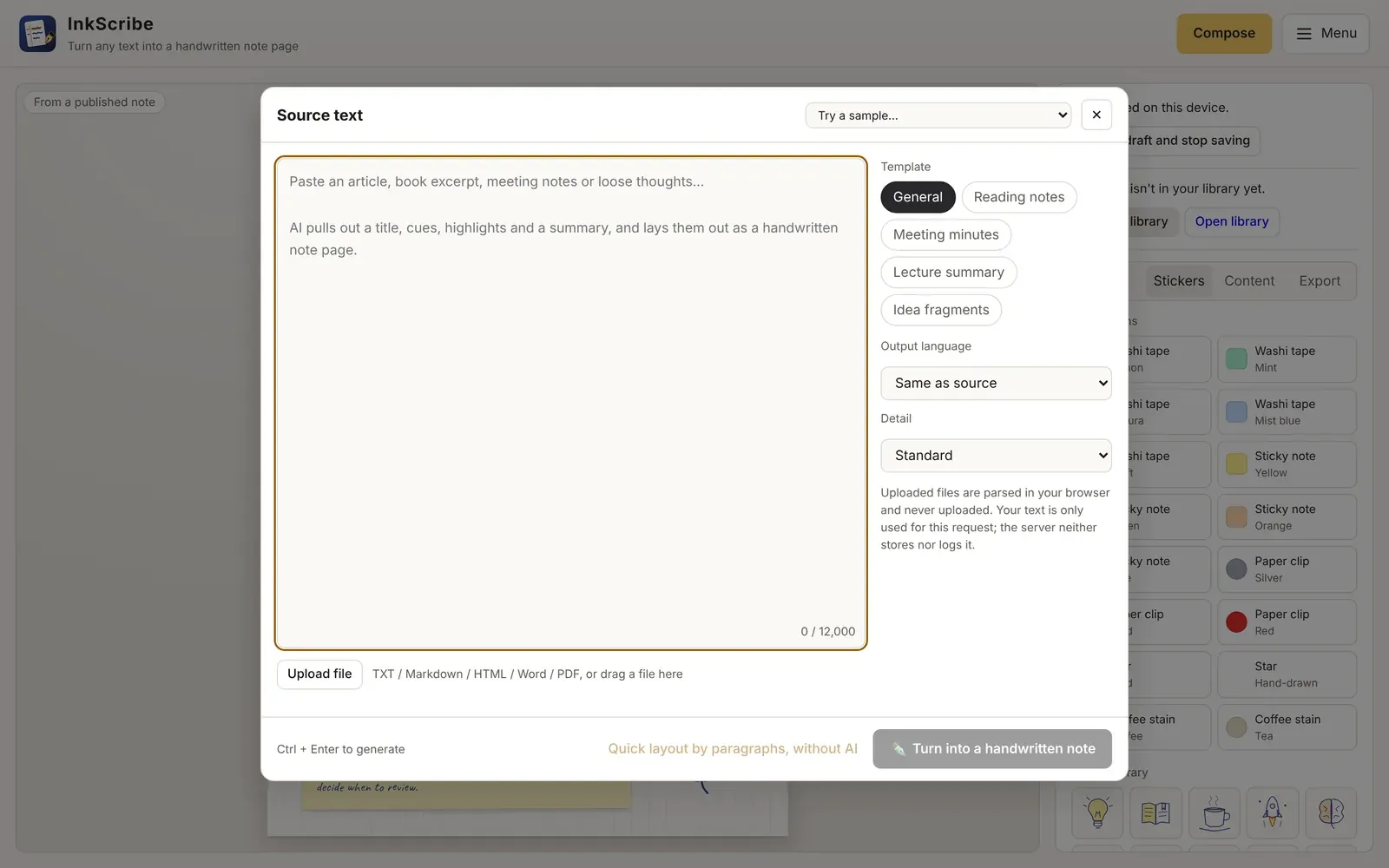Select the Lecture summary template
The height and width of the screenshot is (868, 1389).
(949, 273)
